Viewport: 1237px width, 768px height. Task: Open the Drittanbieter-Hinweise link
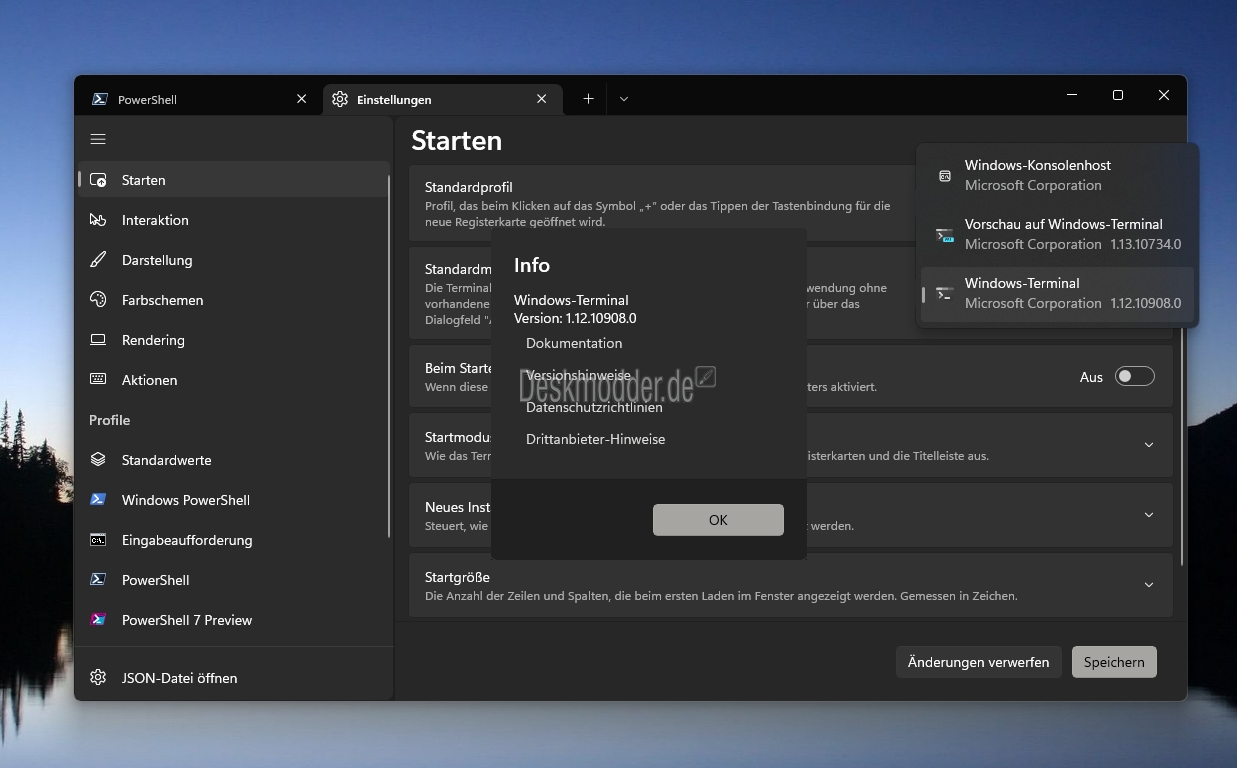click(x=595, y=439)
